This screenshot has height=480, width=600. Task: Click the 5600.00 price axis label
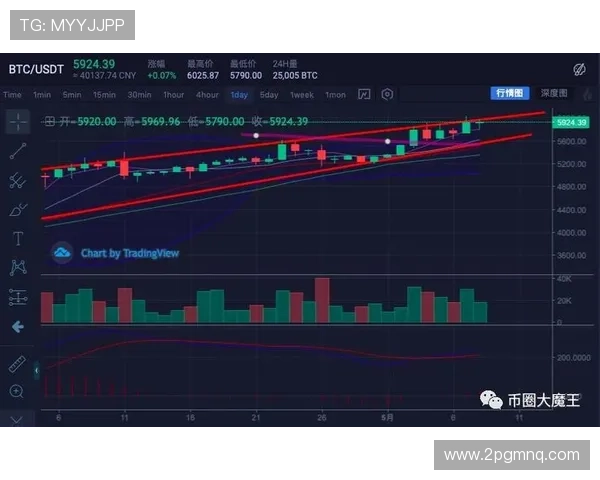(x=571, y=141)
